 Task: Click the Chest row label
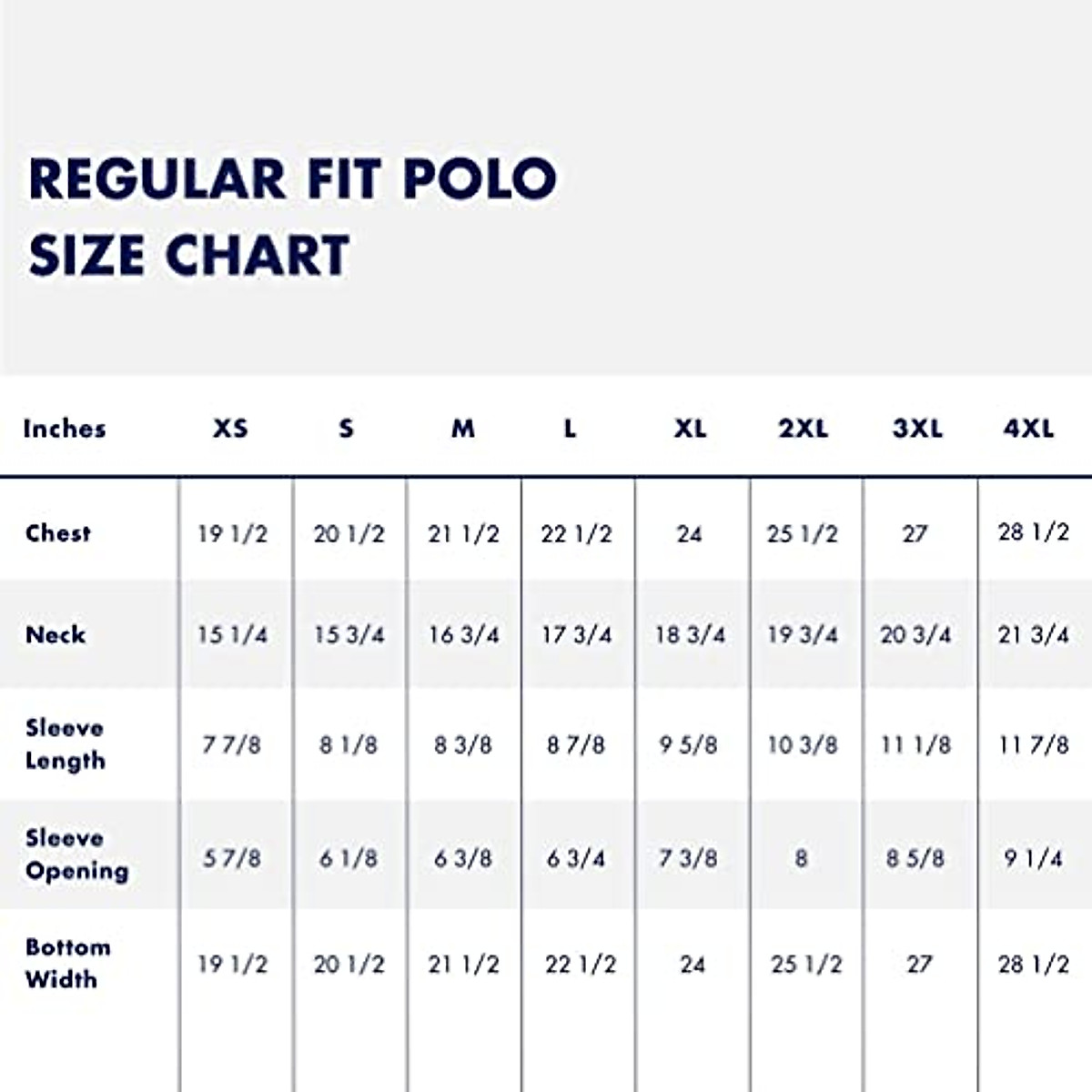coord(58,533)
